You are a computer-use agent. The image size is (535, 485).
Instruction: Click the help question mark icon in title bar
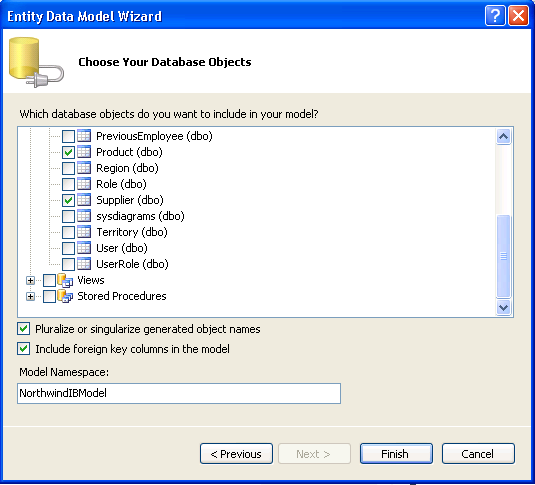[495, 16]
